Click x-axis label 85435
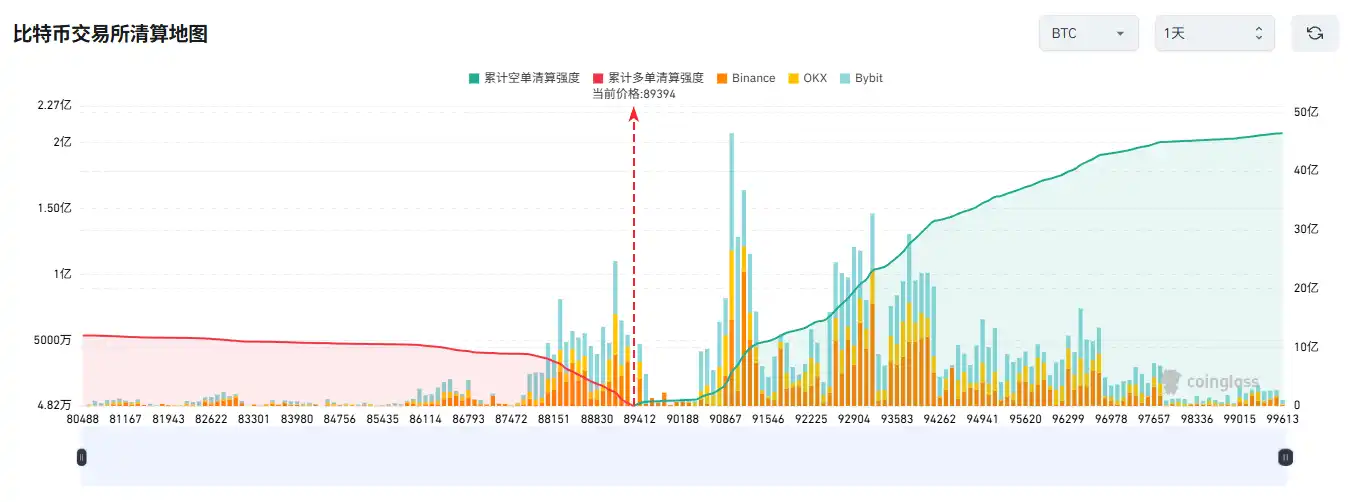The image size is (1348, 502). tap(383, 421)
